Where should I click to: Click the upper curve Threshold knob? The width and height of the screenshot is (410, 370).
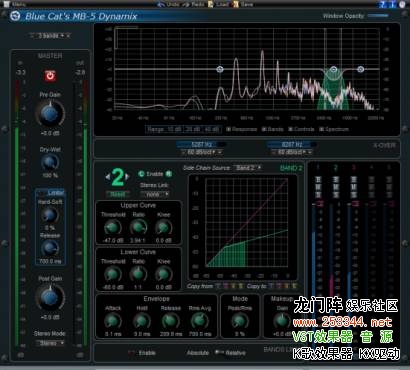pos(113,228)
